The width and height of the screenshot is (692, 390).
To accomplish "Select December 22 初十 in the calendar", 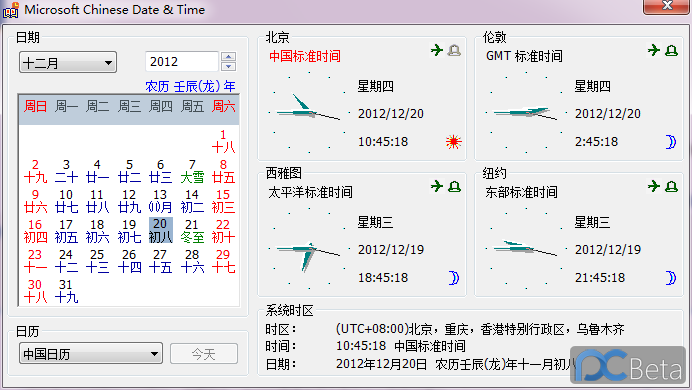I will 223,231.
